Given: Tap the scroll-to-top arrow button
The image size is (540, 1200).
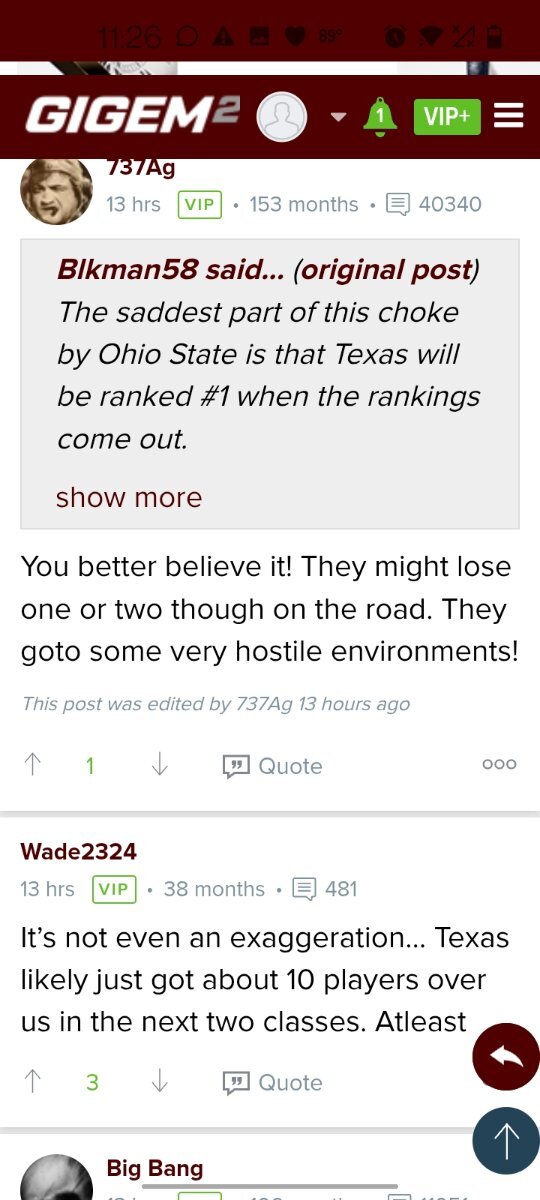Looking at the screenshot, I should (506, 1140).
